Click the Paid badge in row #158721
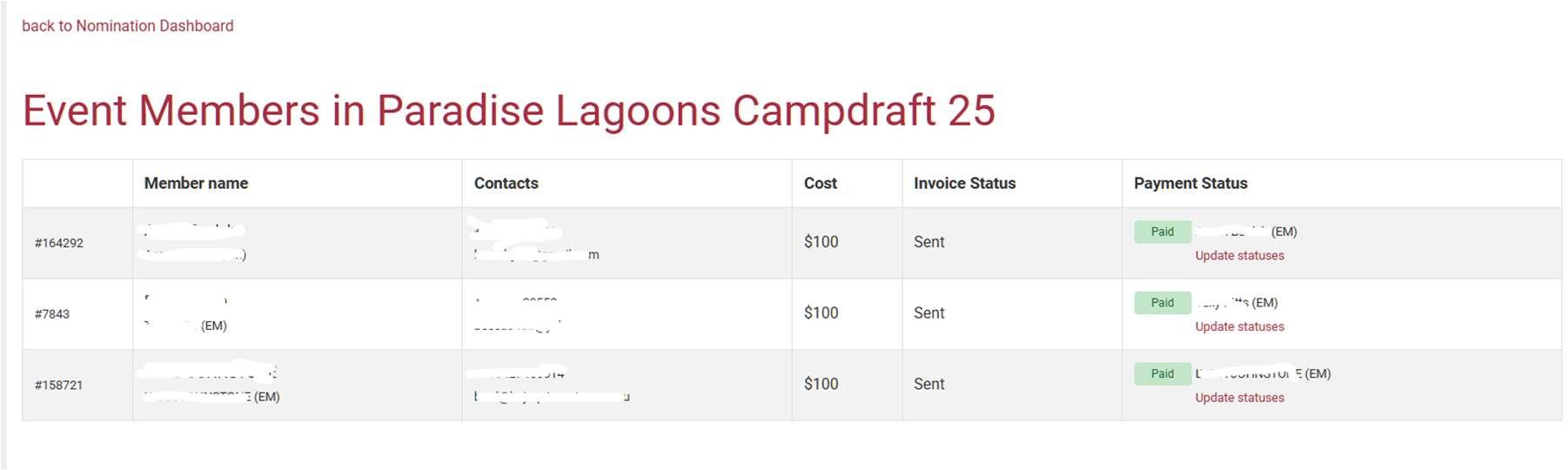The image size is (1568, 470). click(1162, 373)
